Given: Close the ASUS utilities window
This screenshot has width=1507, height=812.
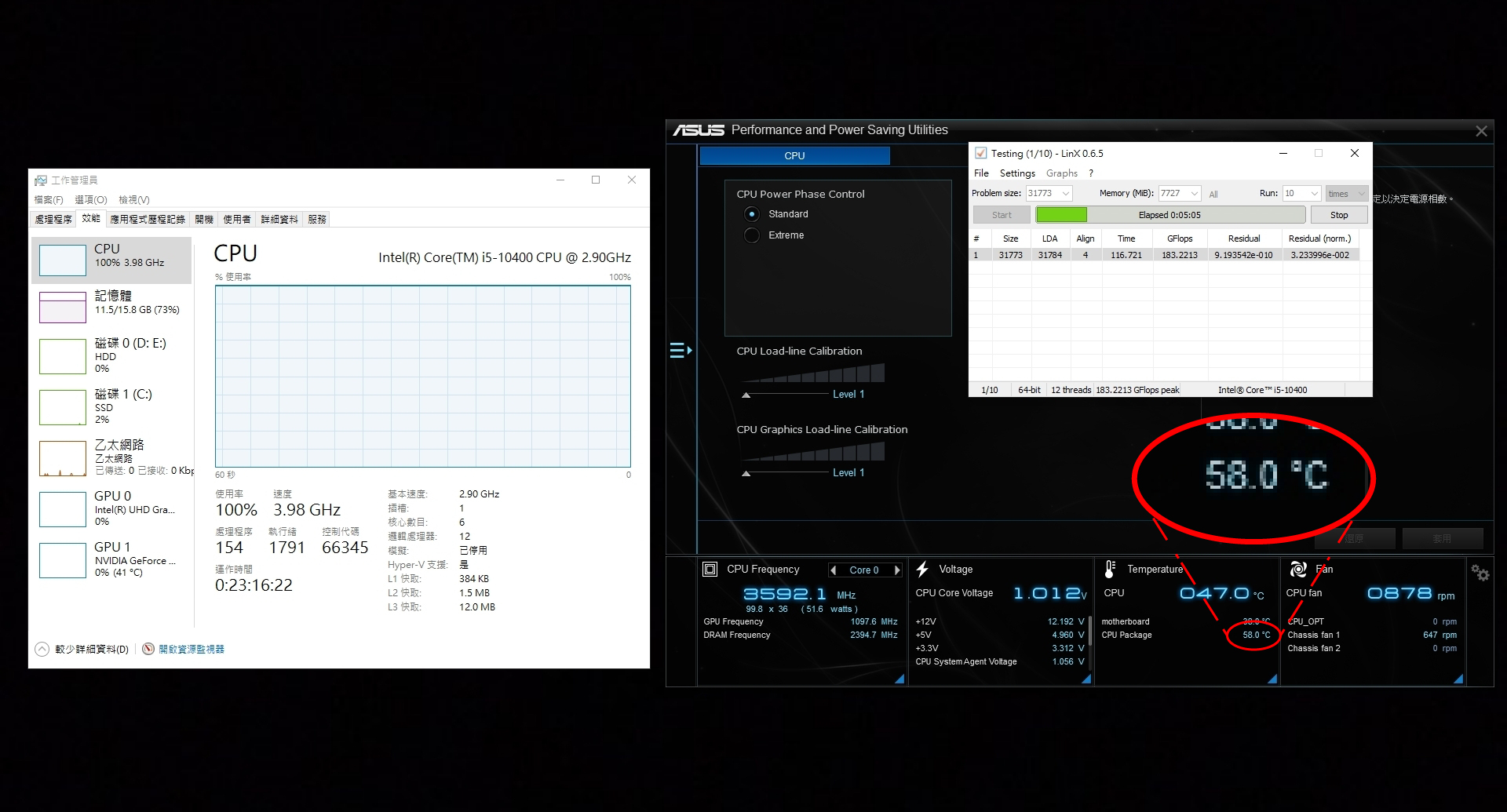Looking at the screenshot, I should pos(1481,131).
